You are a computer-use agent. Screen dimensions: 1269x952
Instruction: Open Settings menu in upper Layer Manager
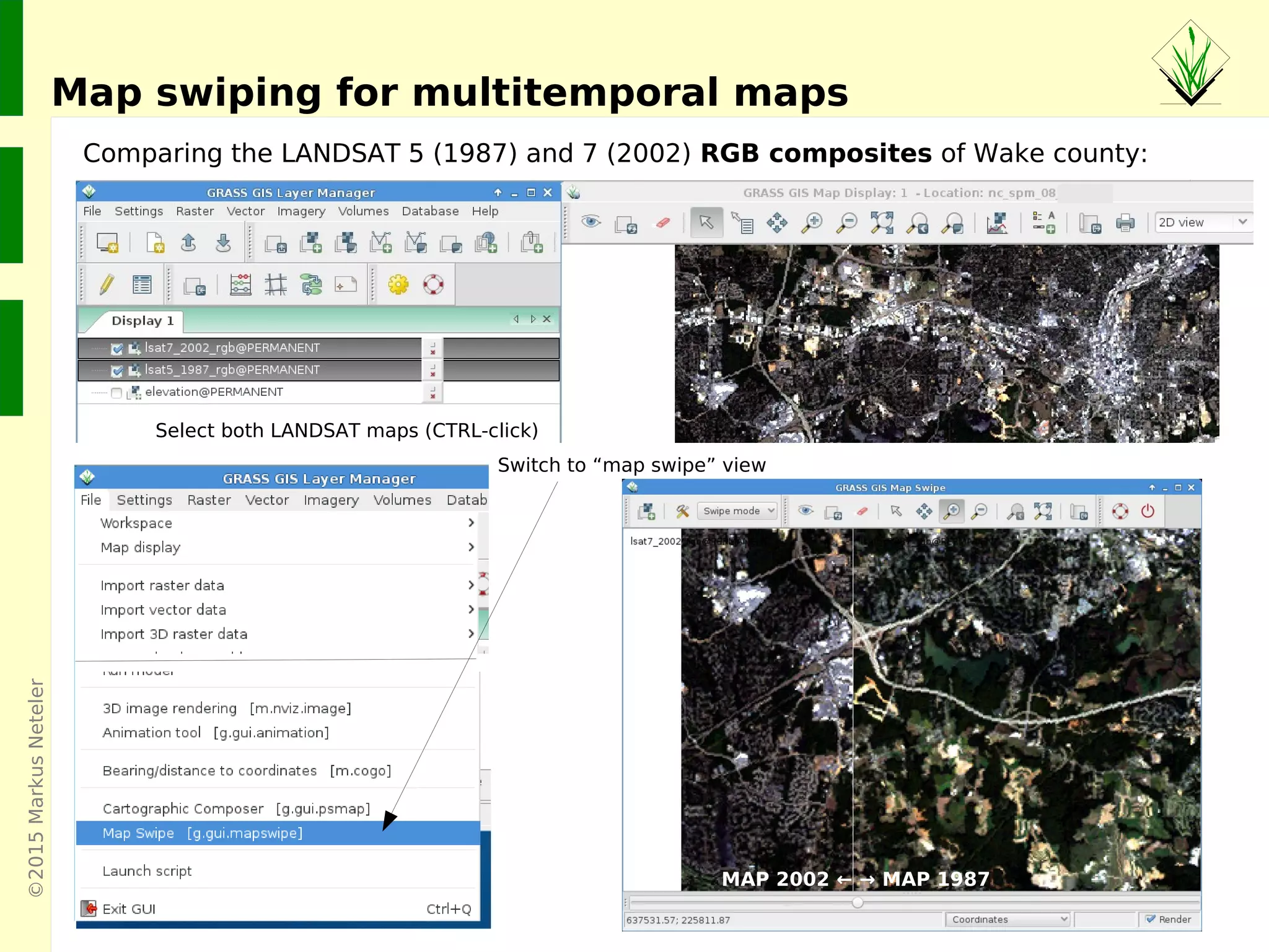click(139, 211)
